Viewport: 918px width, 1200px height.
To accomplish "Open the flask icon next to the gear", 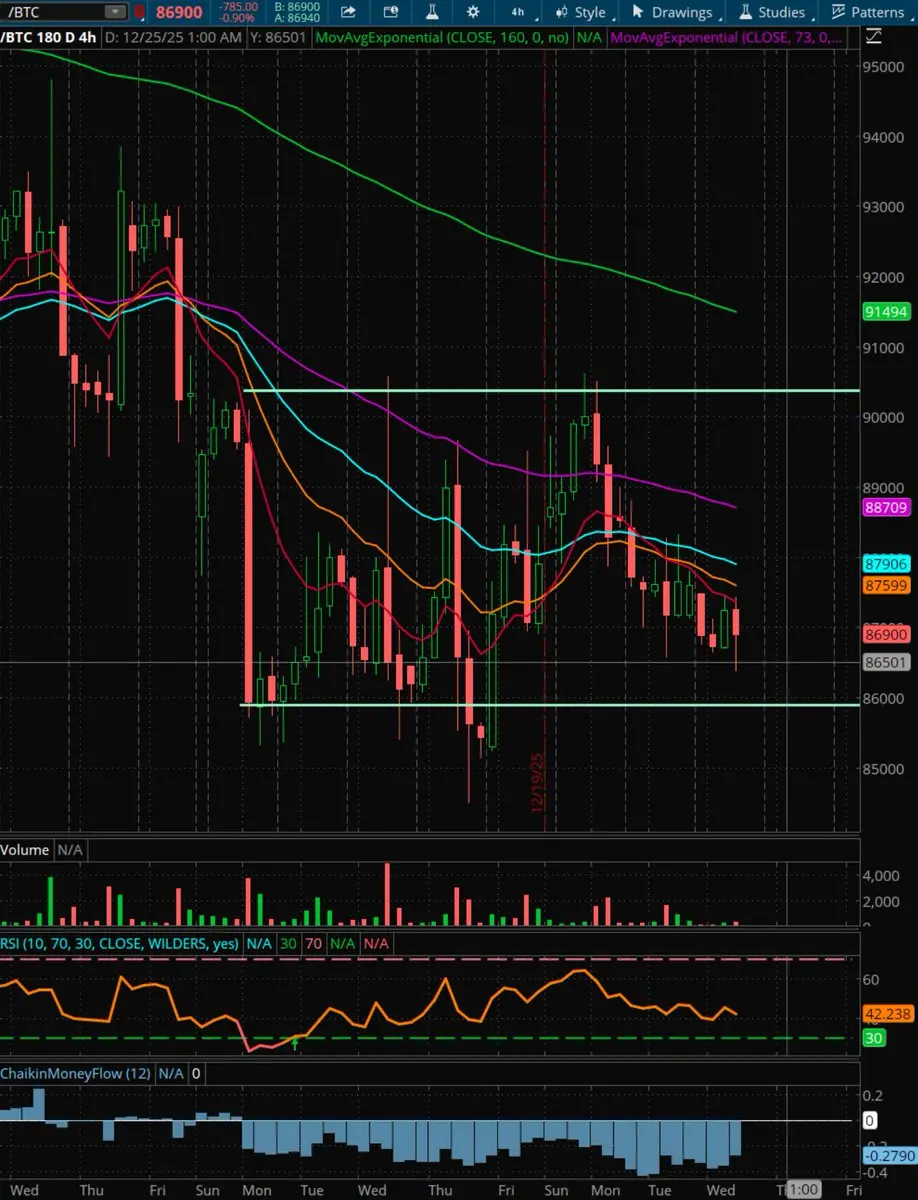I will coord(431,12).
